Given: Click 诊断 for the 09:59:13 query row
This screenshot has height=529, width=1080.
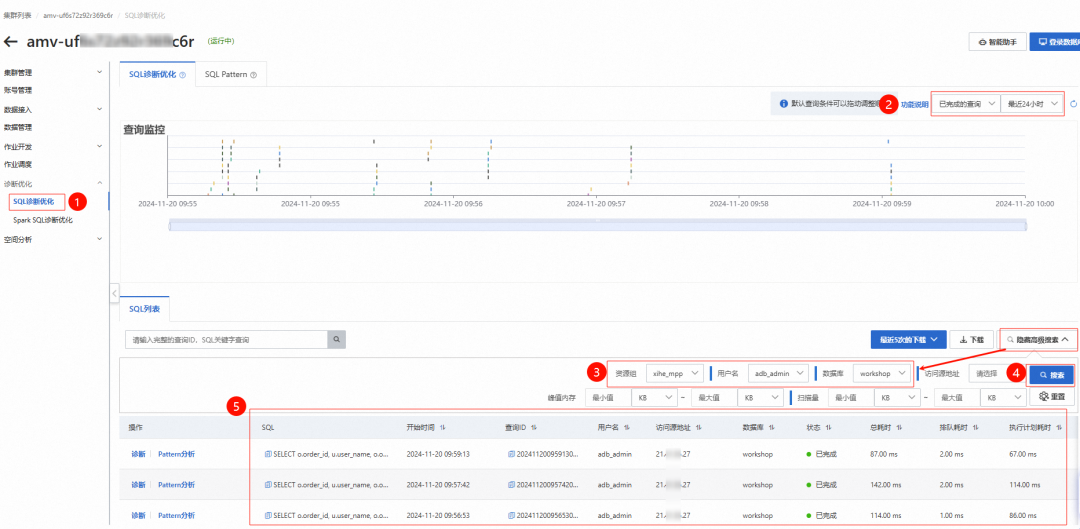Looking at the screenshot, I should click(138, 455).
